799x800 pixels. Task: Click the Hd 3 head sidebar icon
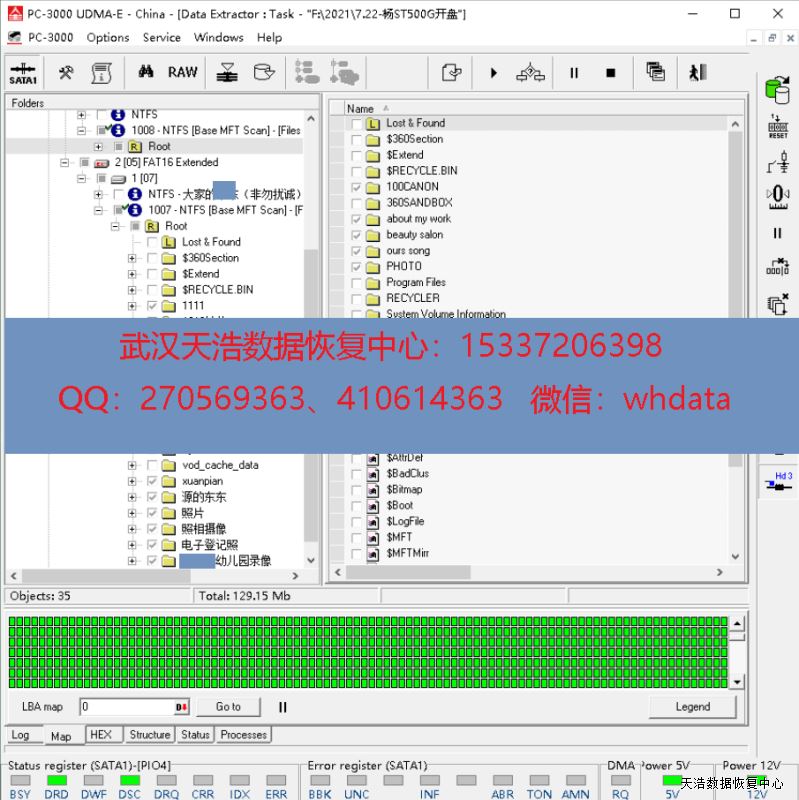click(x=777, y=482)
